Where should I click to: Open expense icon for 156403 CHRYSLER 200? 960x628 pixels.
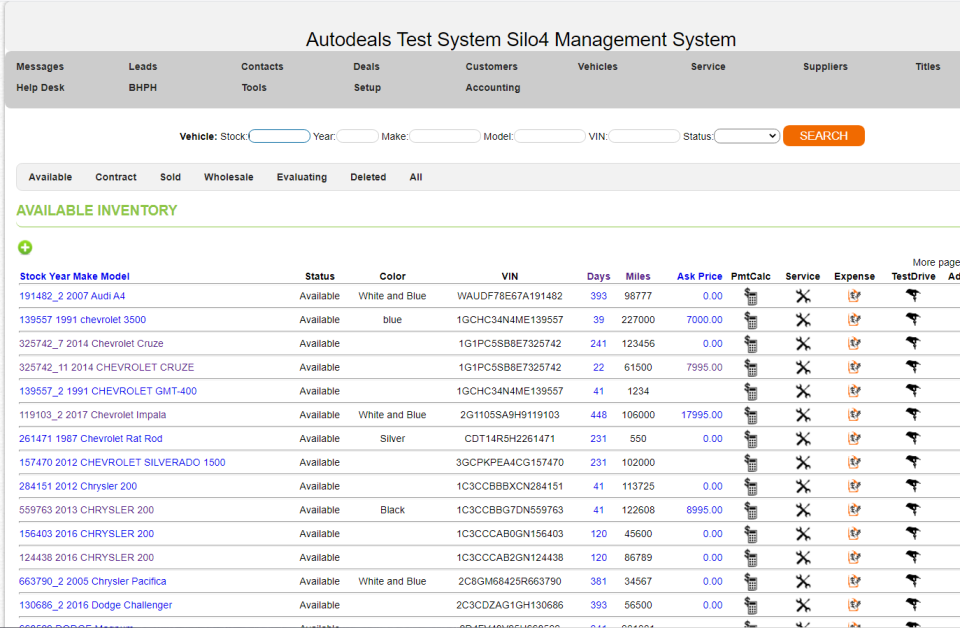click(854, 534)
